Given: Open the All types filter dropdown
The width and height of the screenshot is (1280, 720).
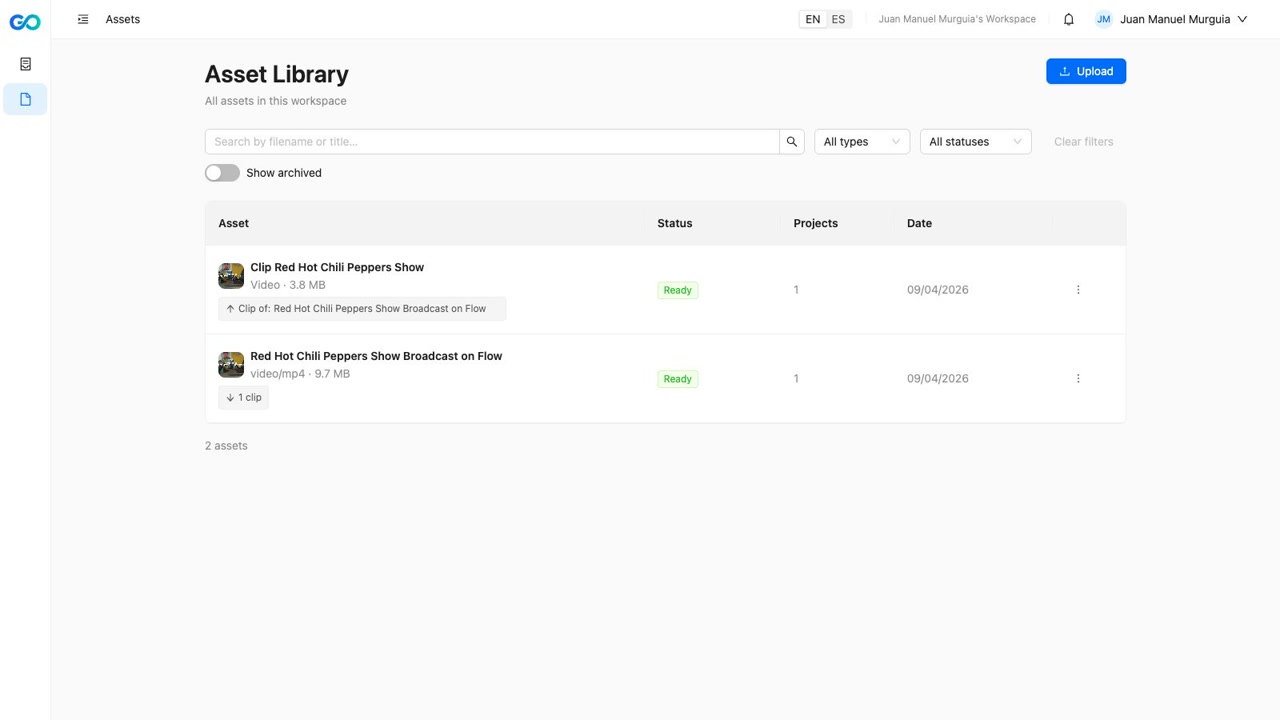Looking at the screenshot, I should [x=862, y=142].
